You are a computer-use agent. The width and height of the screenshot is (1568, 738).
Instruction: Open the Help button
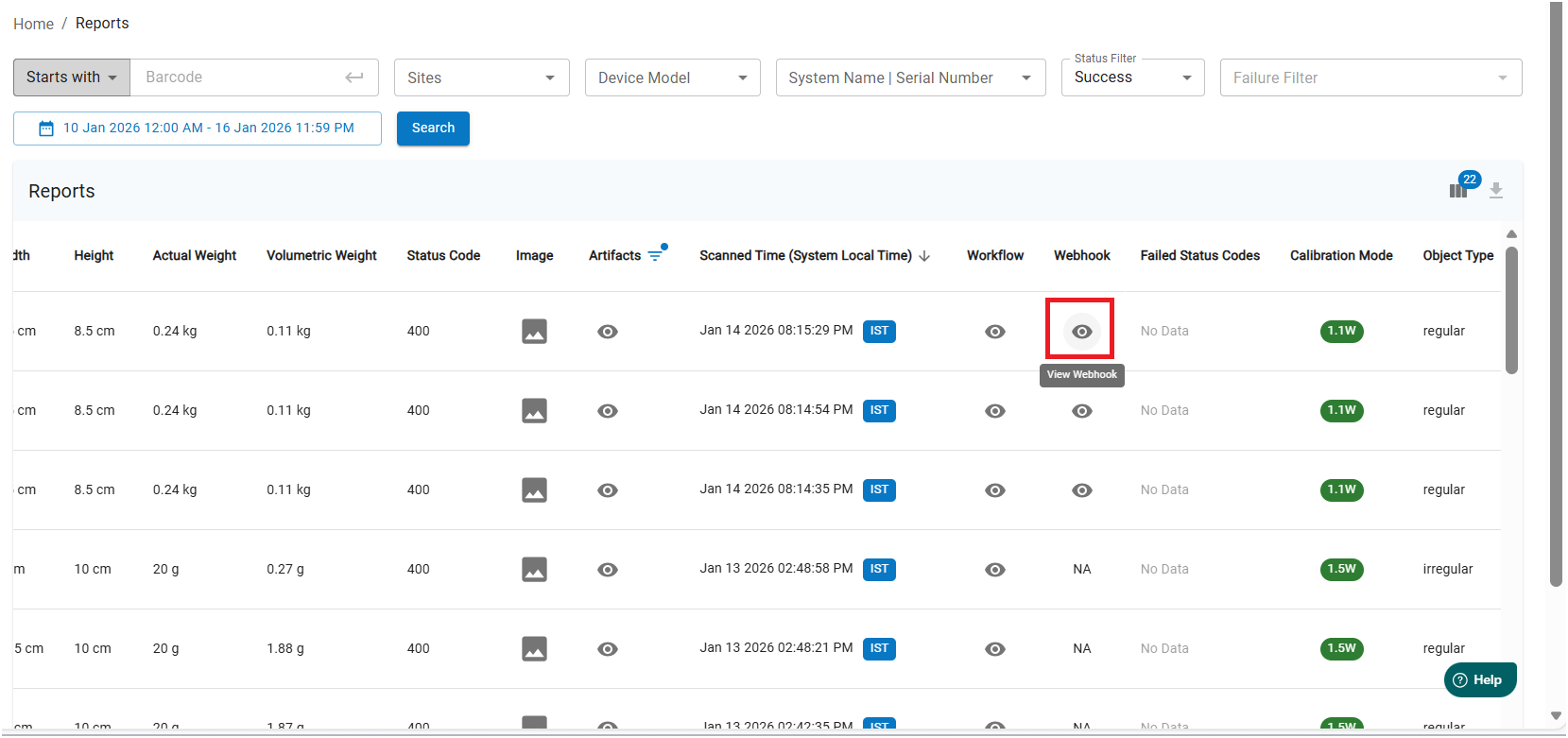(x=1479, y=679)
